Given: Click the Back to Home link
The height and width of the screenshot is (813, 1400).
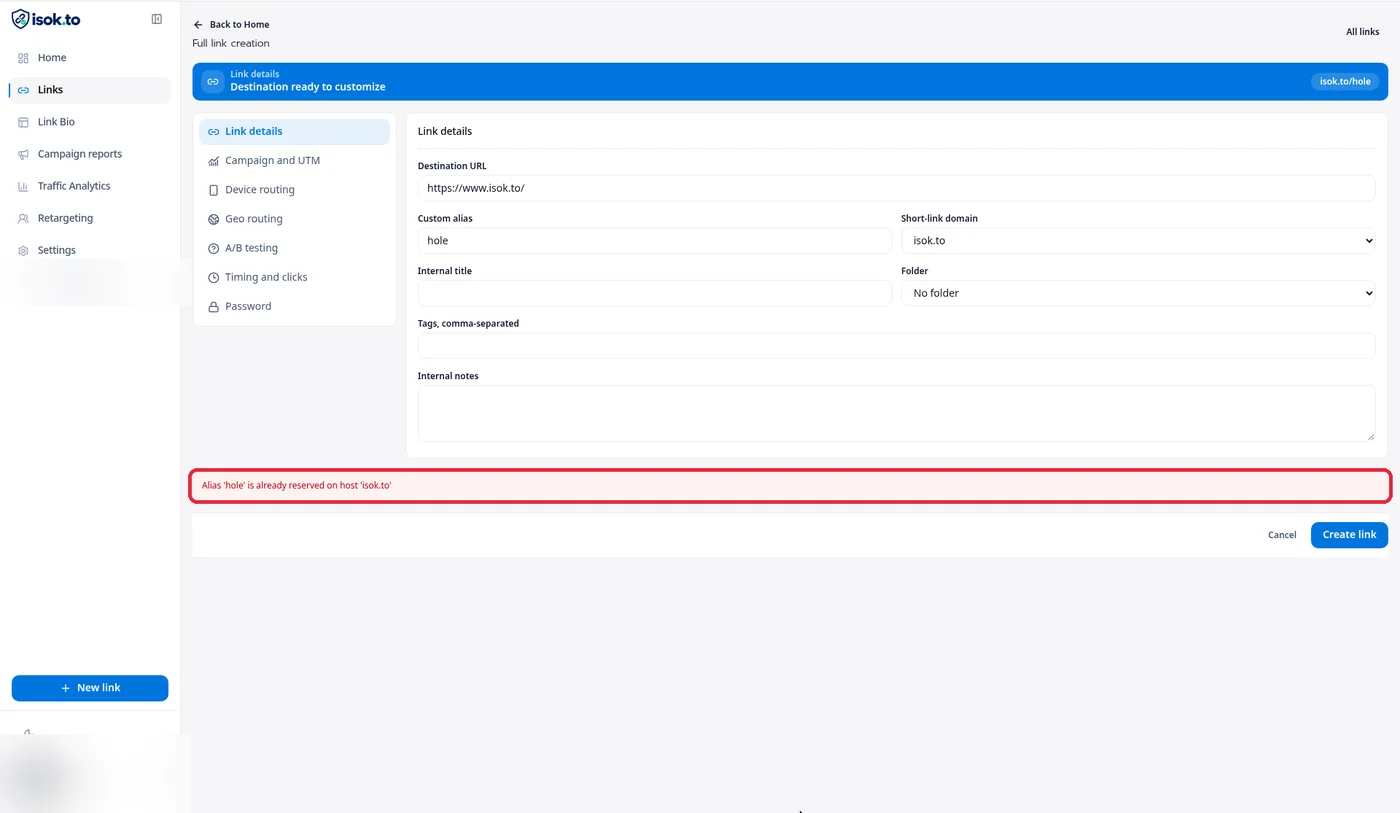Looking at the screenshot, I should [x=231, y=24].
